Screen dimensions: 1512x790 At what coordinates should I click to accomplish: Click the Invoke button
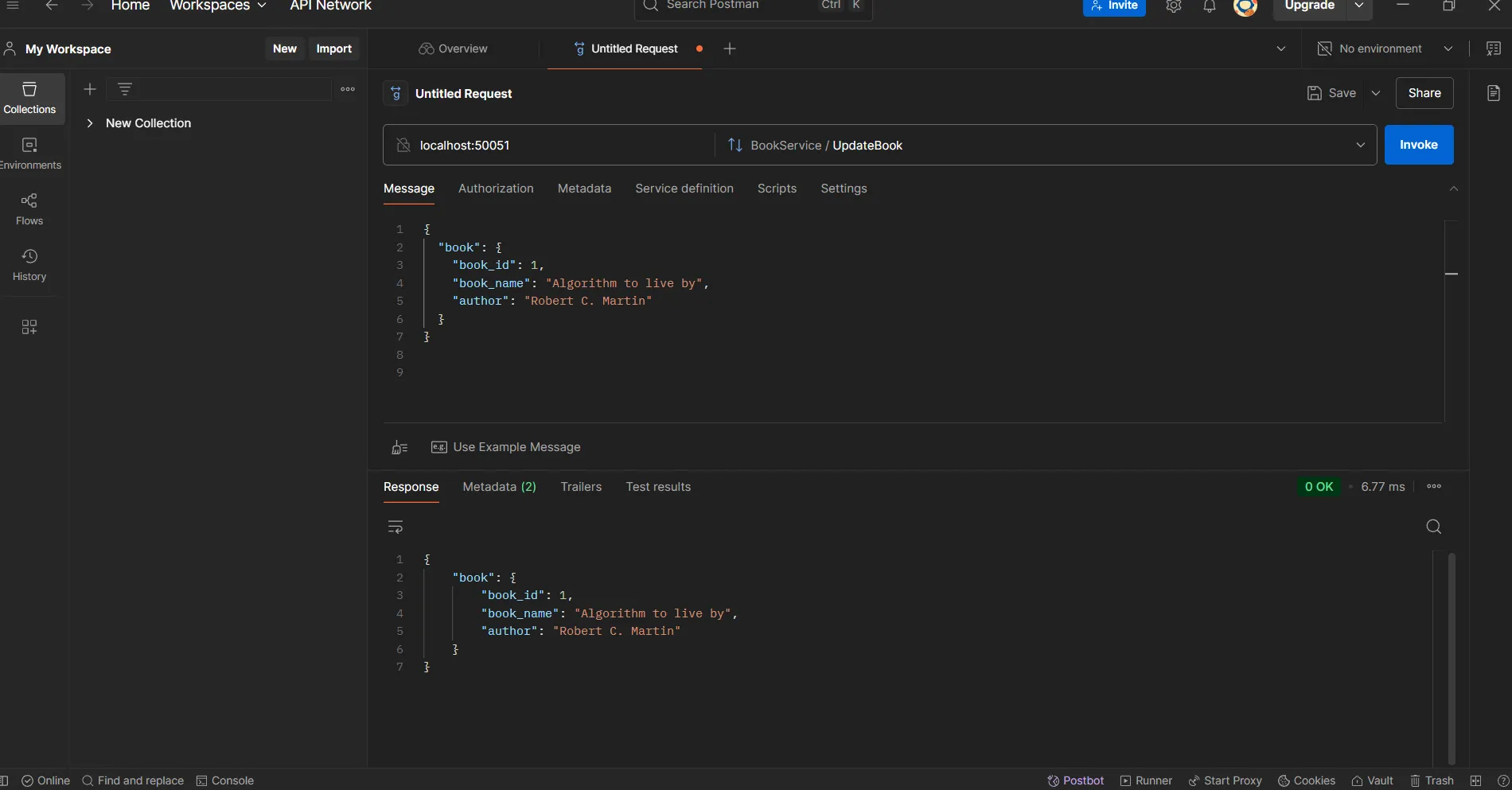[x=1419, y=145]
